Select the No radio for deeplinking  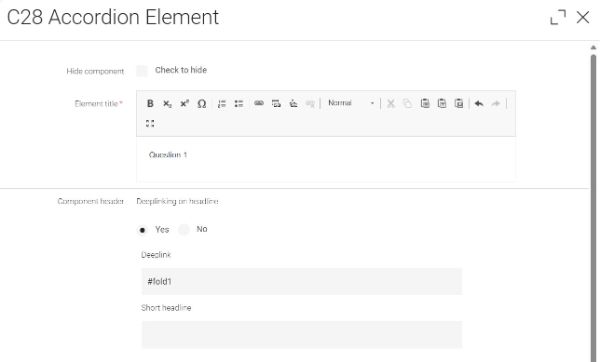184,230
